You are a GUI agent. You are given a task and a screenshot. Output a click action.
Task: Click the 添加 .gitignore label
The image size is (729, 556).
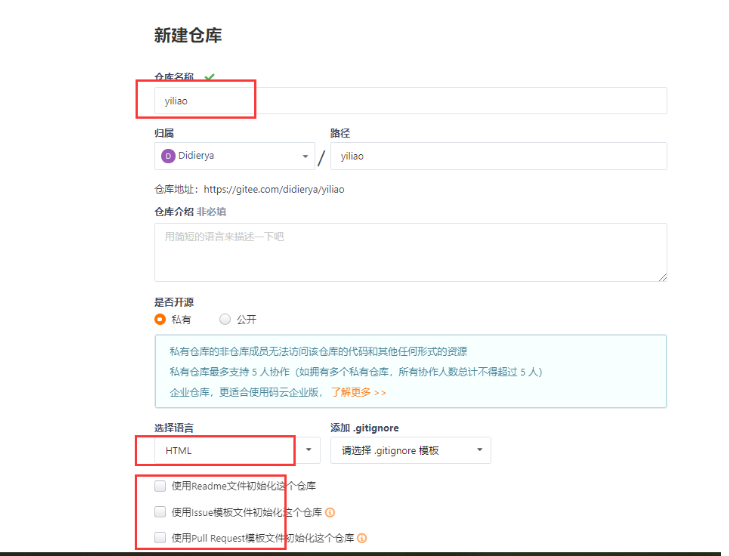pyautogui.click(x=364, y=428)
